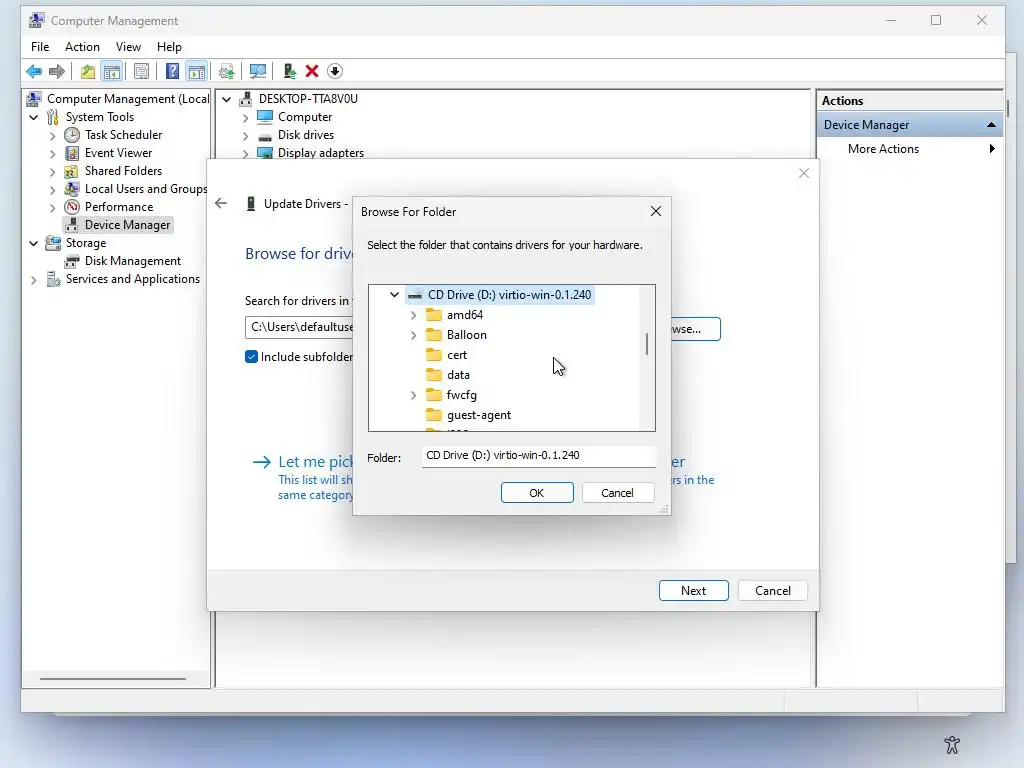Select Services and Applications node

(133, 279)
